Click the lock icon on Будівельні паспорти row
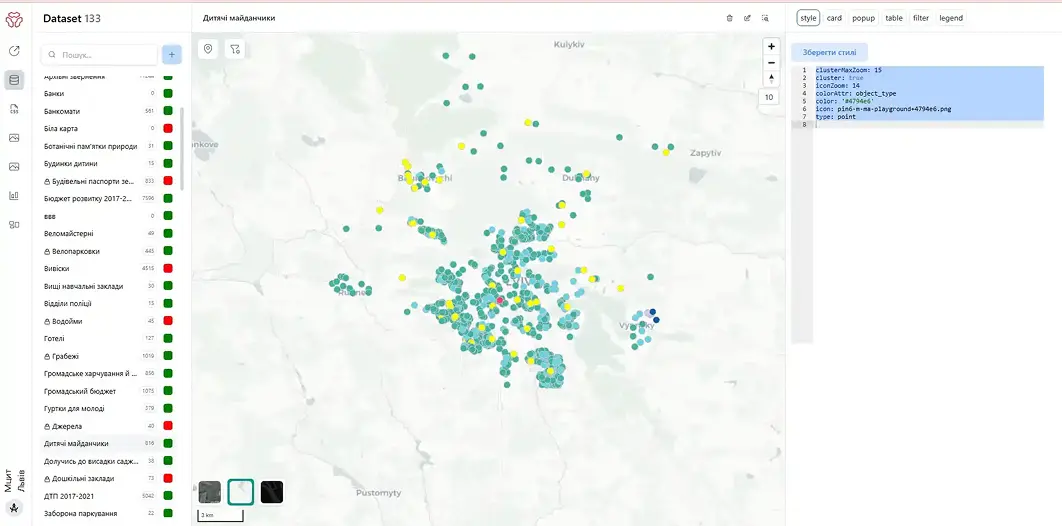 [47, 181]
